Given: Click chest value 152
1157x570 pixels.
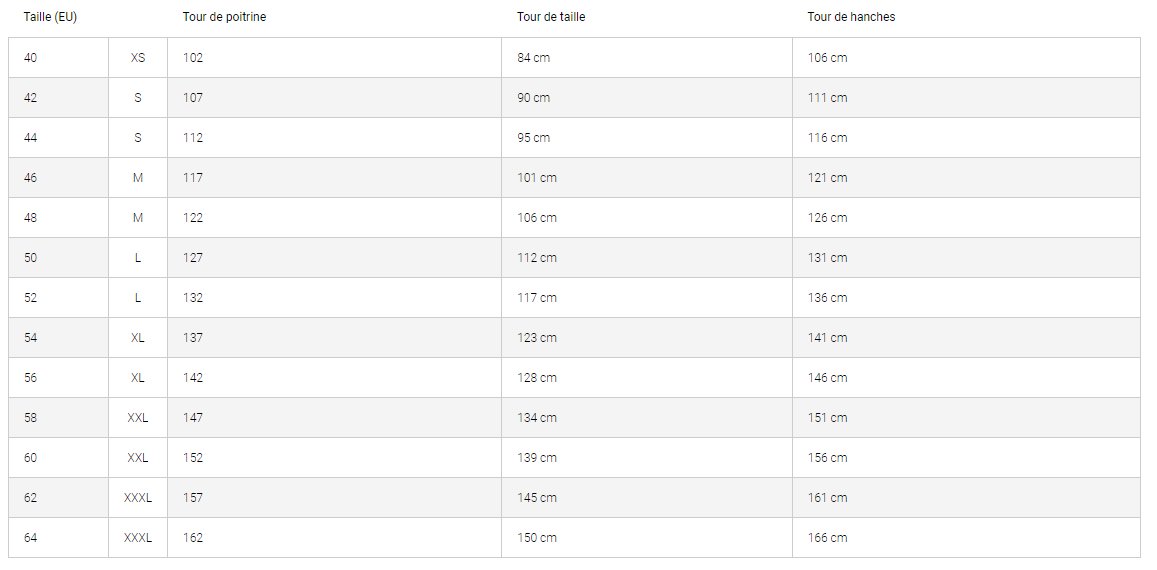Looking at the screenshot, I should (193, 458).
